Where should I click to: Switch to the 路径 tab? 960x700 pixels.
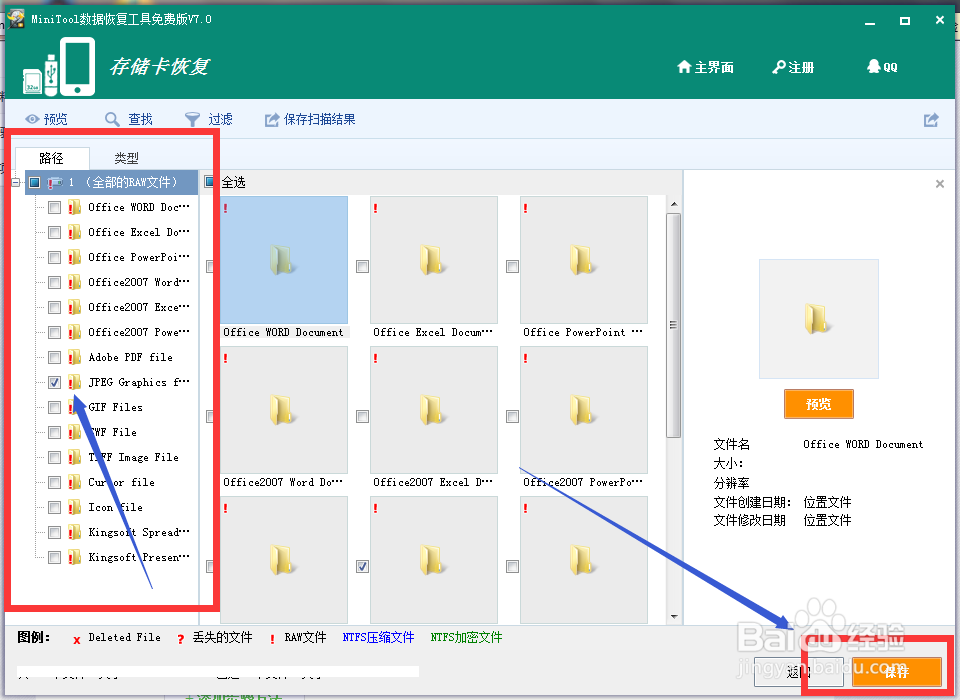[52, 158]
